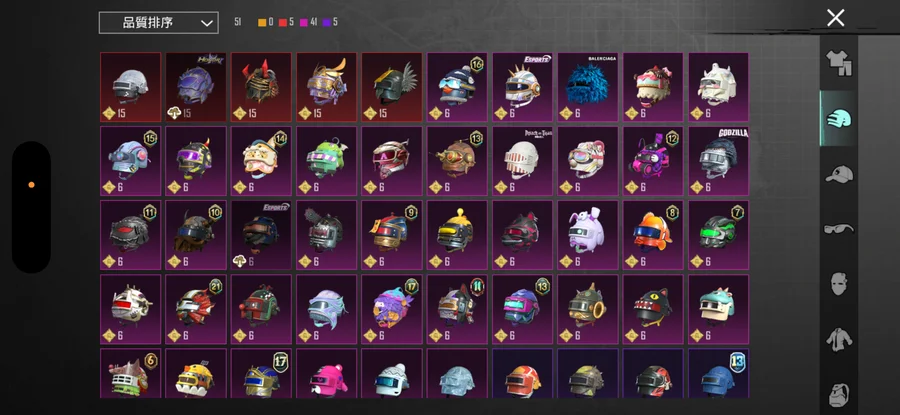Expand the 品質排序 sorting dropdown
Screen dimensions: 900x415
pyautogui.click(x=158, y=23)
